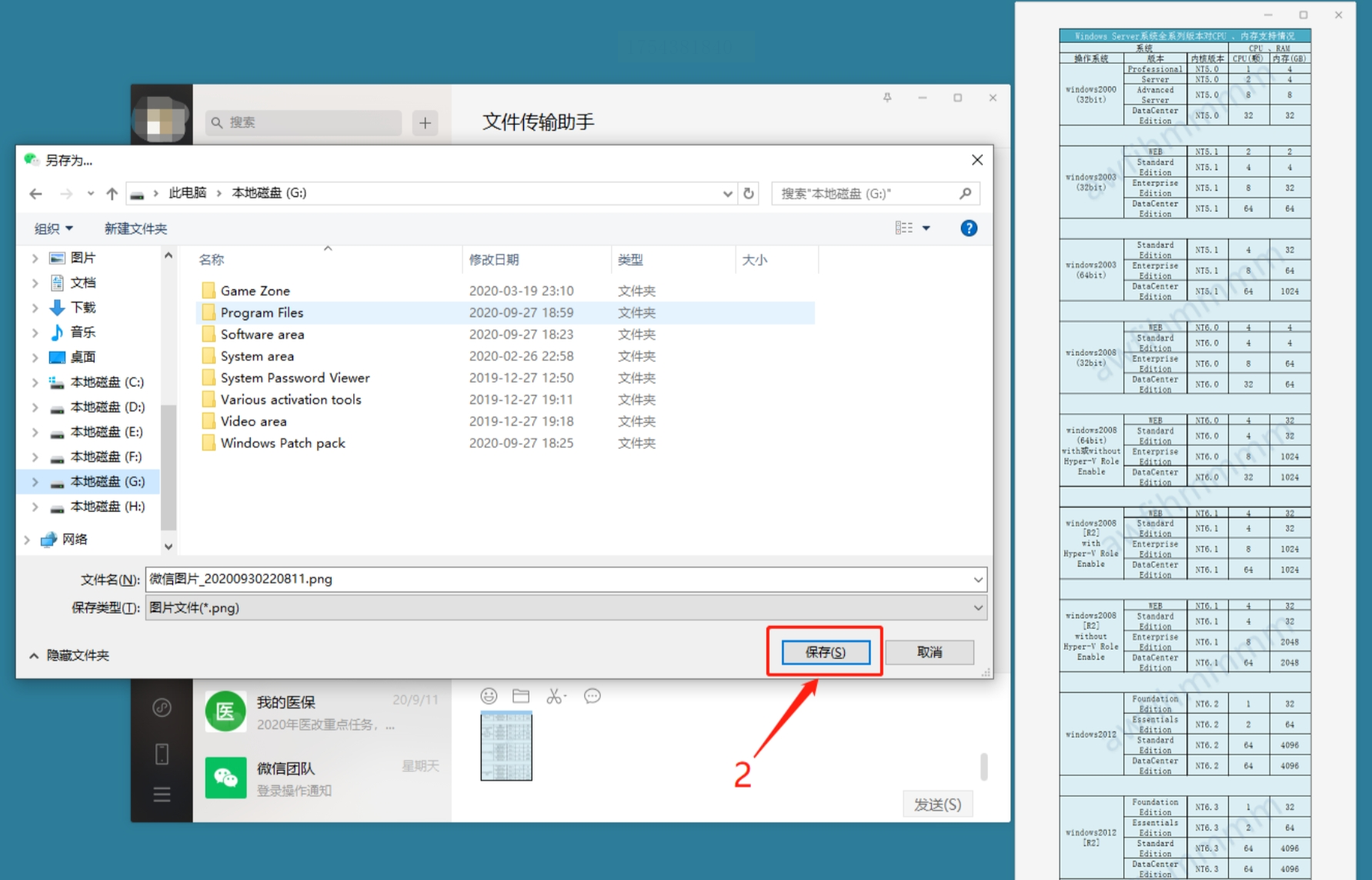Screen dimensions: 1372x880
Task: Open the hamburger menu in WeChat sidebar
Action: (x=162, y=795)
